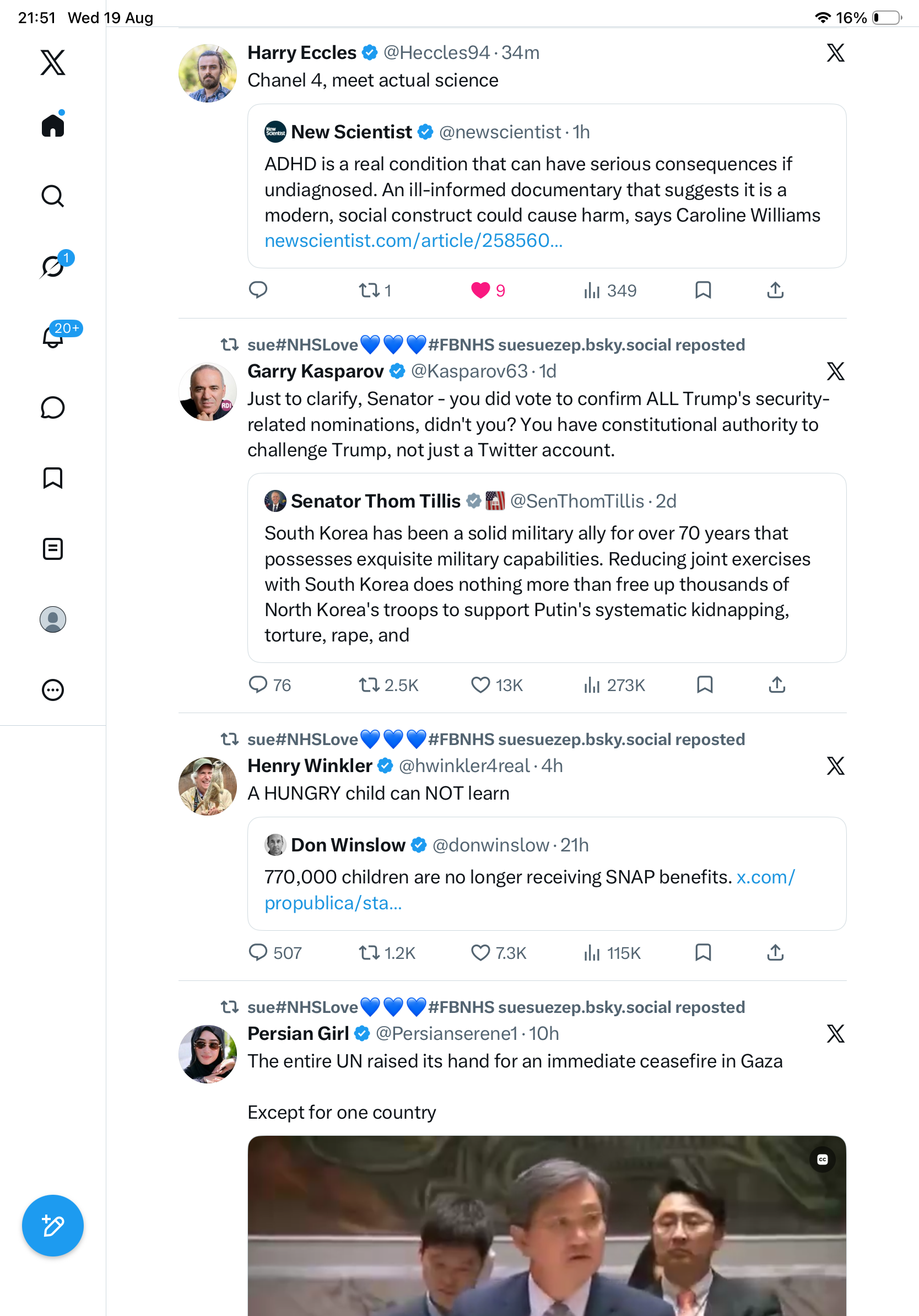Click X logo at top of sidebar
The width and height of the screenshot is (919, 1316).
[53, 62]
